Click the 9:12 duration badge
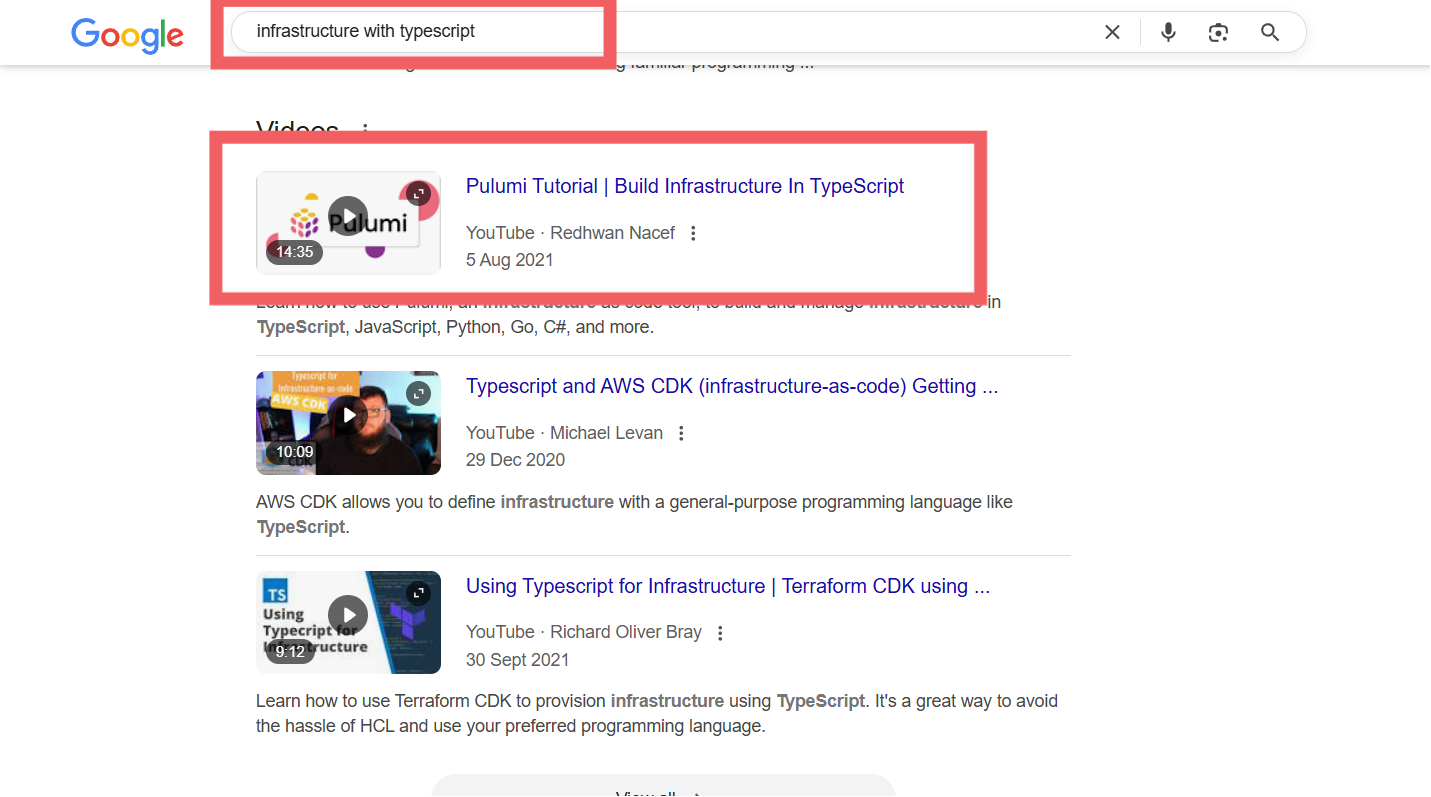 pyautogui.click(x=290, y=652)
